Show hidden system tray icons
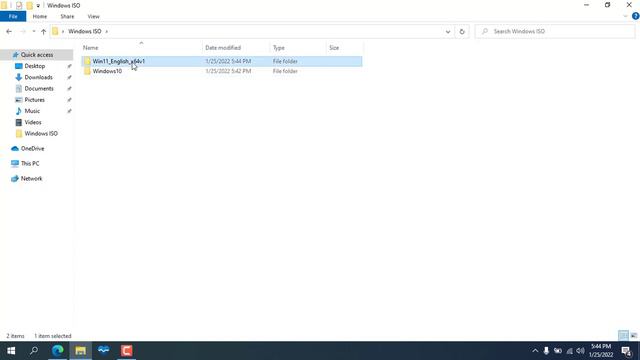640x360 pixels. tap(535, 351)
